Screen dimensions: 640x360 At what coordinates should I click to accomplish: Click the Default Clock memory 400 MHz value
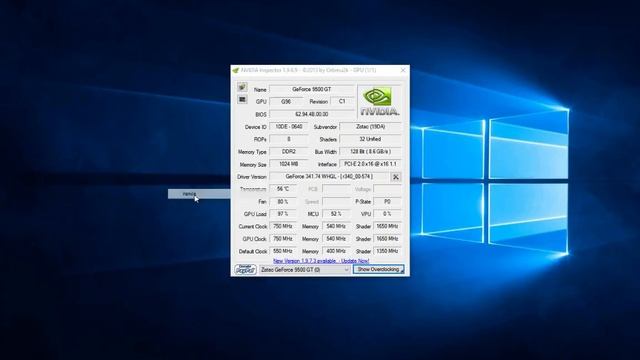[x=336, y=251]
